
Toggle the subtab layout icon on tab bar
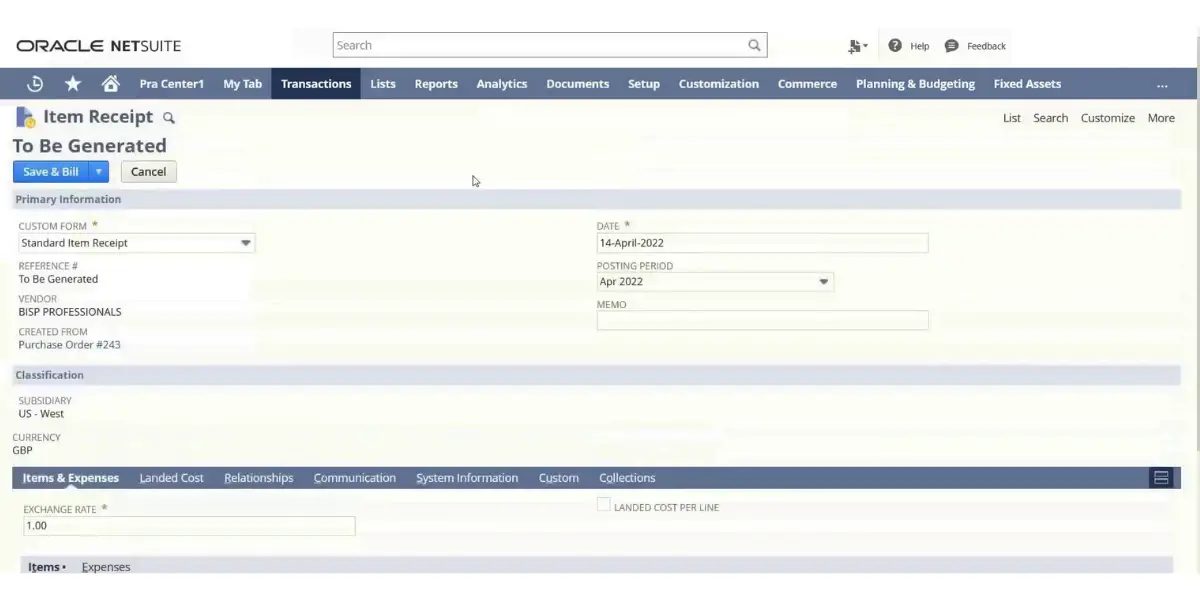click(x=1161, y=478)
